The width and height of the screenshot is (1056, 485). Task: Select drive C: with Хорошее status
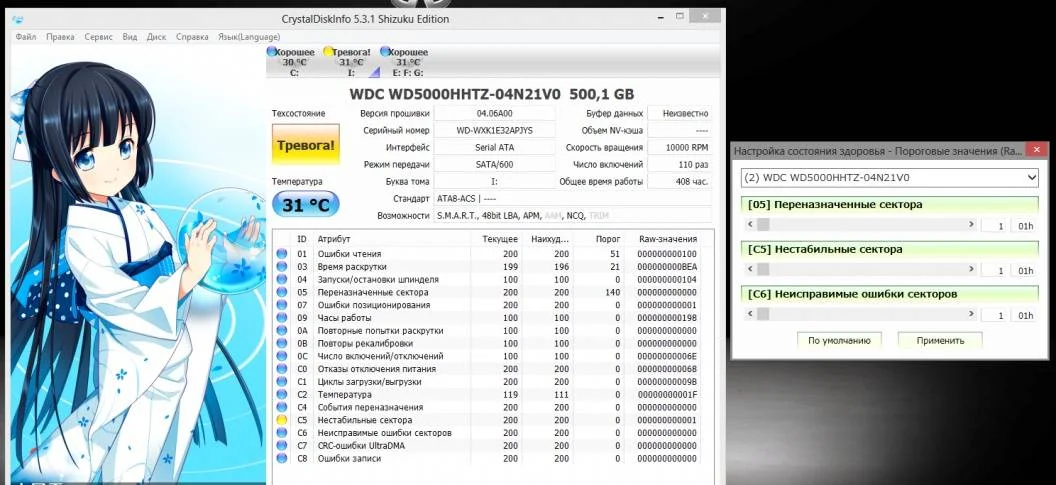(x=290, y=62)
